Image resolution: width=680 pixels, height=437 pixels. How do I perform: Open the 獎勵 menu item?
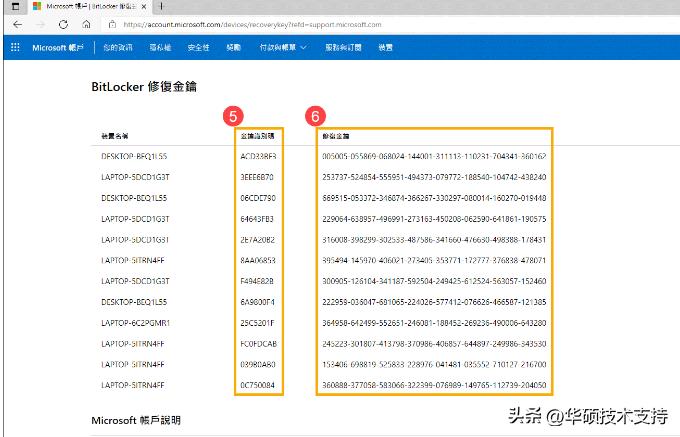pyautogui.click(x=233, y=47)
